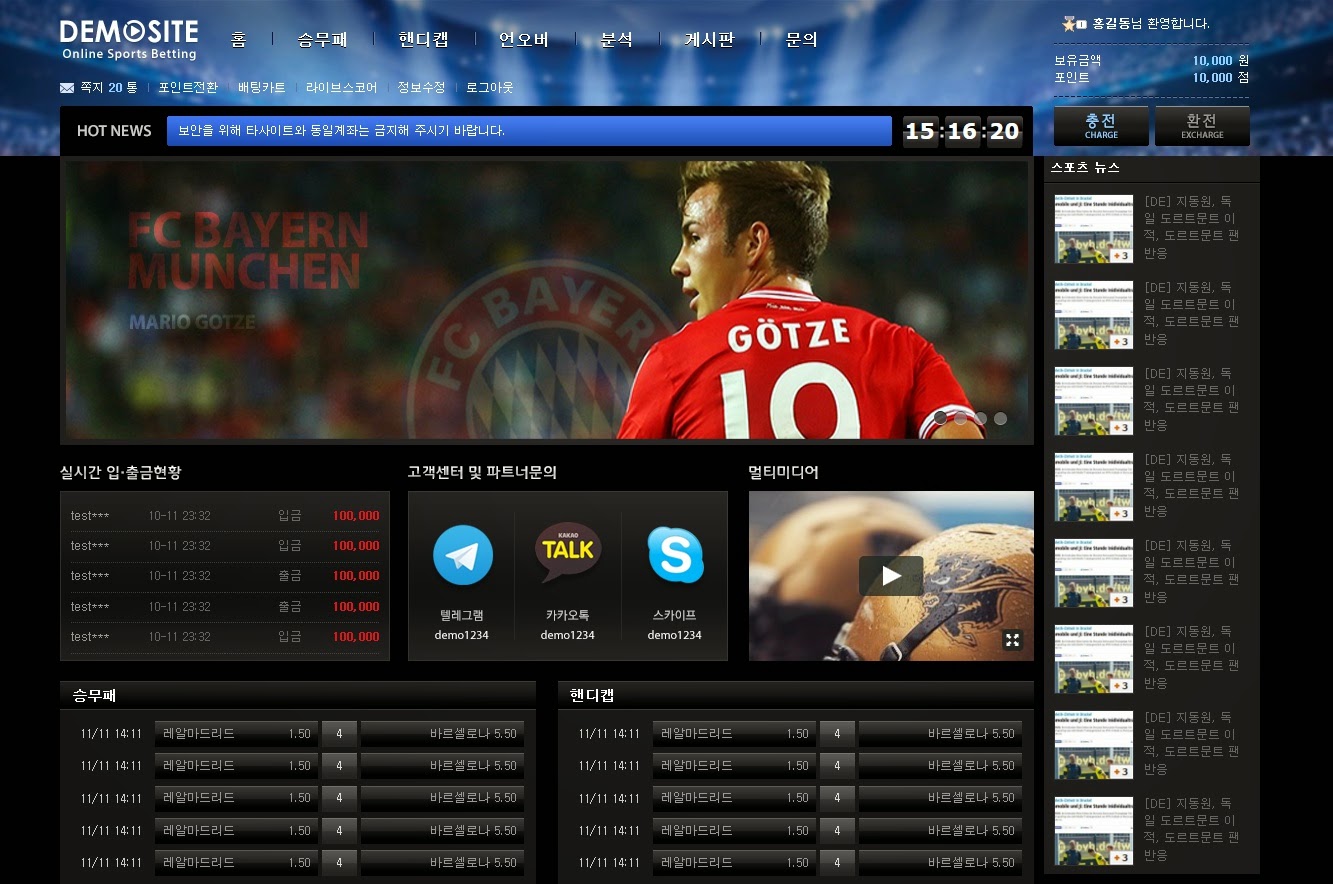Open the 핸디캡 menu in top navigation
This screenshot has height=884, width=1333.
[x=423, y=40]
